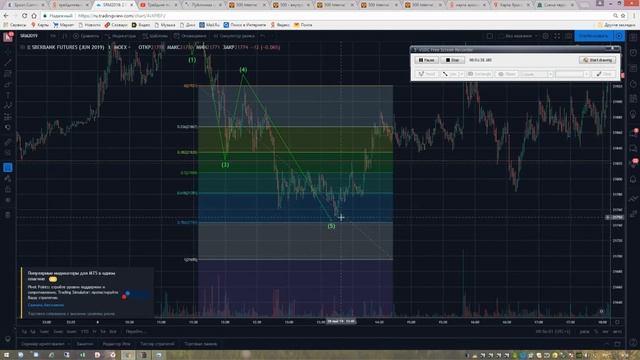Viewport: 640px width, 360px height.
Task: Click the browser address bar
Action: pos(327,16)
